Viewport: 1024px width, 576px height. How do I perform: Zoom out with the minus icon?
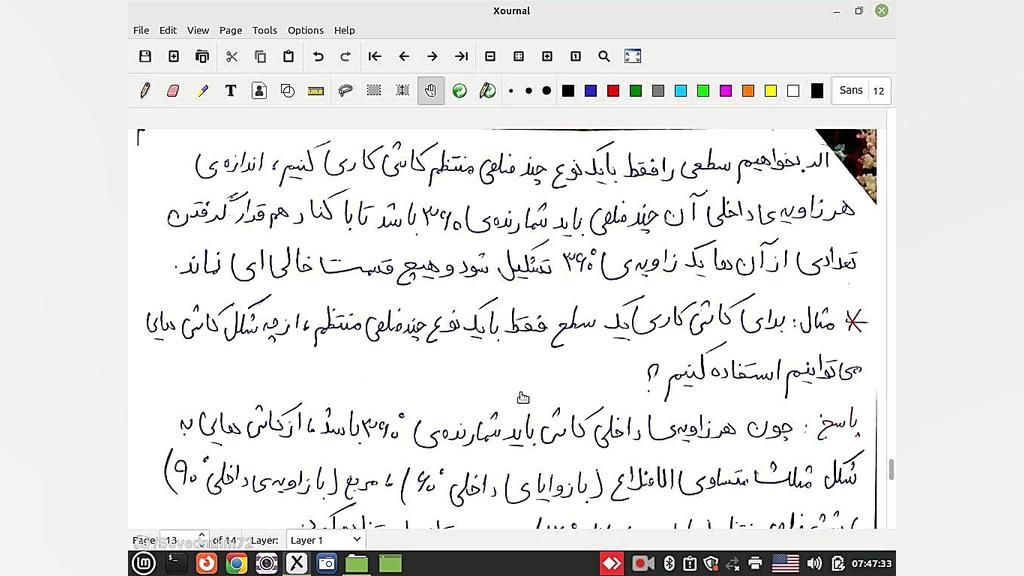490,56
